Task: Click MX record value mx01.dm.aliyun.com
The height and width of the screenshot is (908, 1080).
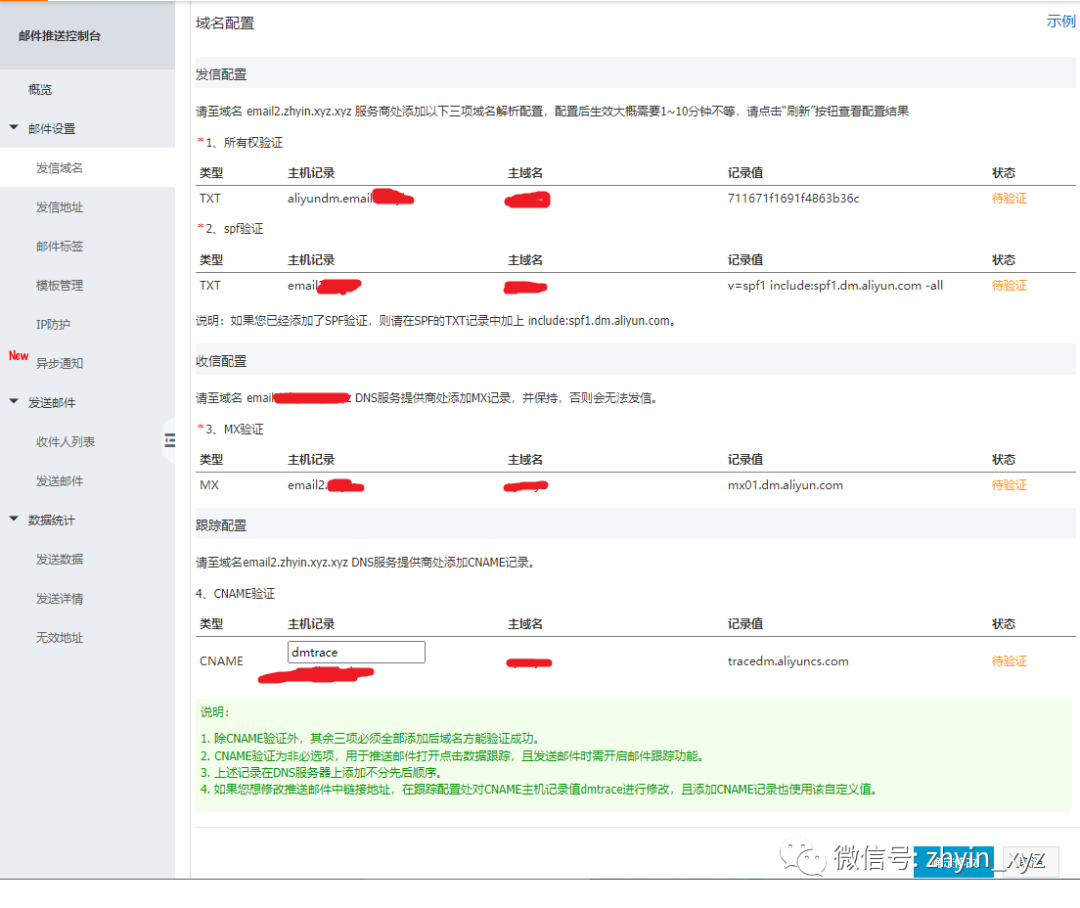Action: click(785, 486)
